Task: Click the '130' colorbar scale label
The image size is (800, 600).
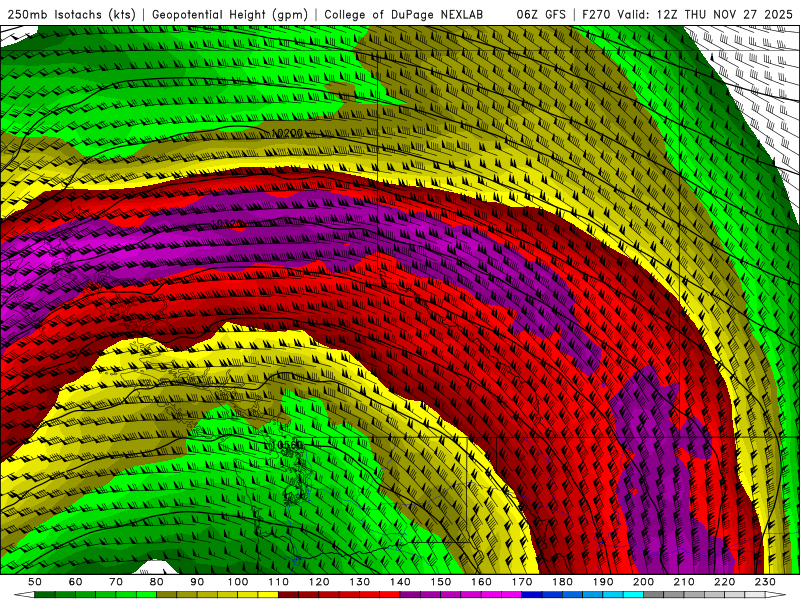Action: tap(360, 582)
